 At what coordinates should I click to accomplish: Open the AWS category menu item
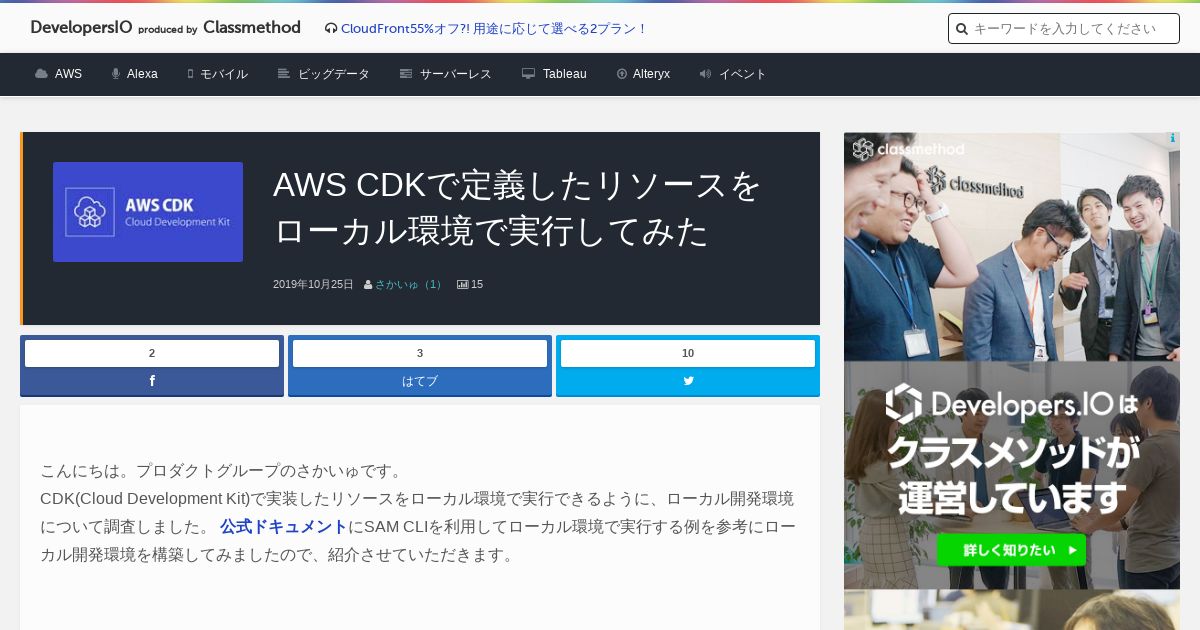click(68, 74)
